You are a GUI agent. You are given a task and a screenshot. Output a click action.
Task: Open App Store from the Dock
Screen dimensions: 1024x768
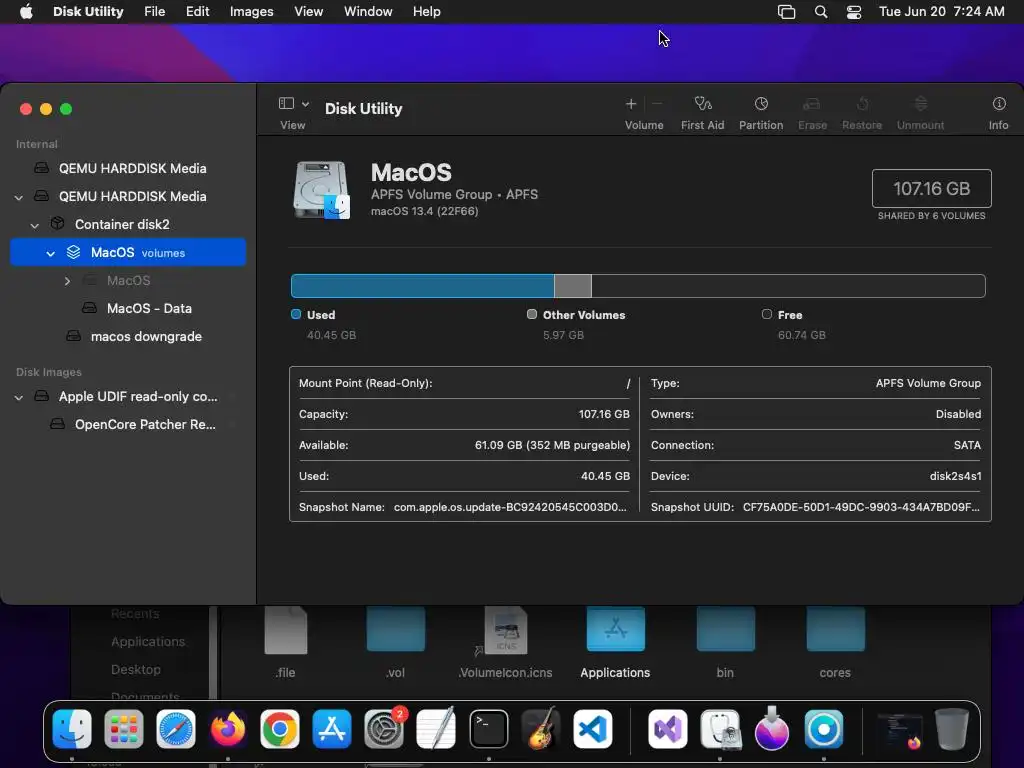click(x=332, y=729)
